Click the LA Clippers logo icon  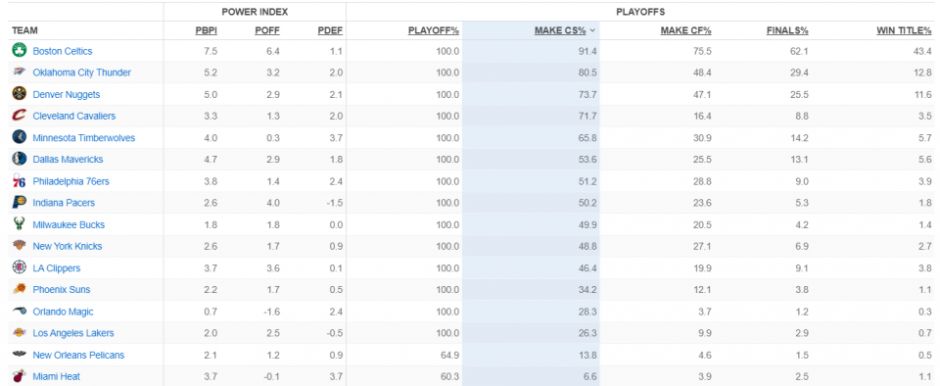pyautogui.click(x=19, y=267)
